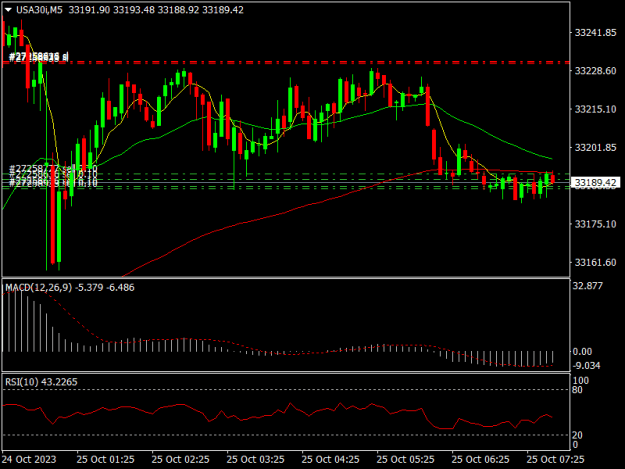The width and height of the screenshot is (625, 469).
Task: Select the price scale value 33241.85
Action: (595, 33)
